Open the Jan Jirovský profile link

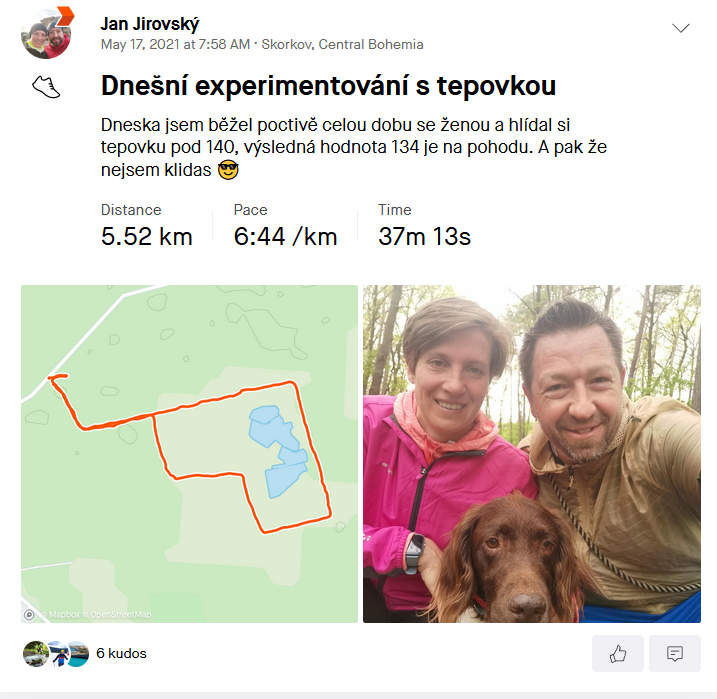[150, 24]
